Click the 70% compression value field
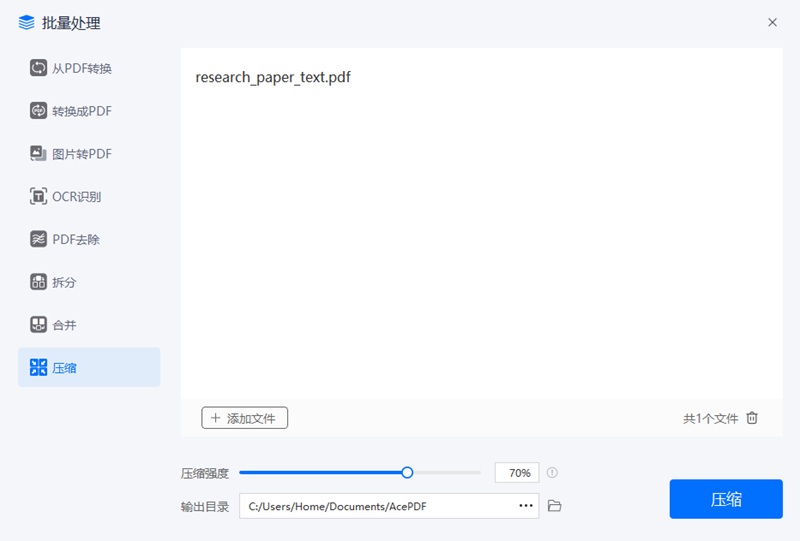This screenshot has width=800, height=541. point(517,473)
